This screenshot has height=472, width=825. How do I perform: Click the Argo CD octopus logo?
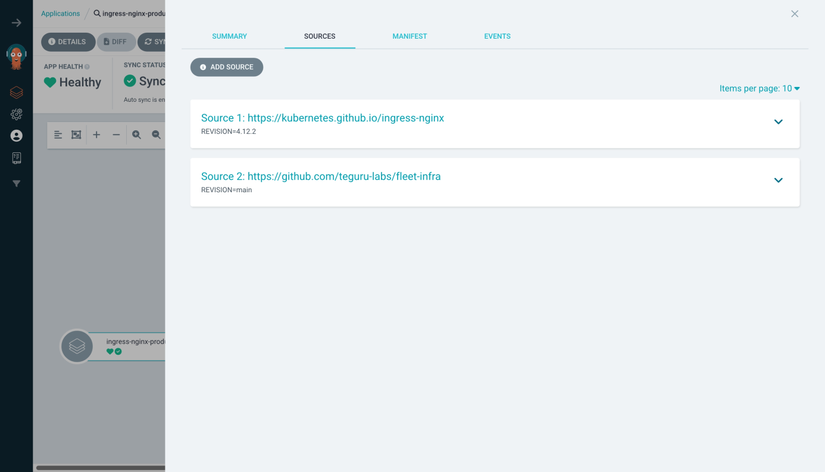(16, 57)
